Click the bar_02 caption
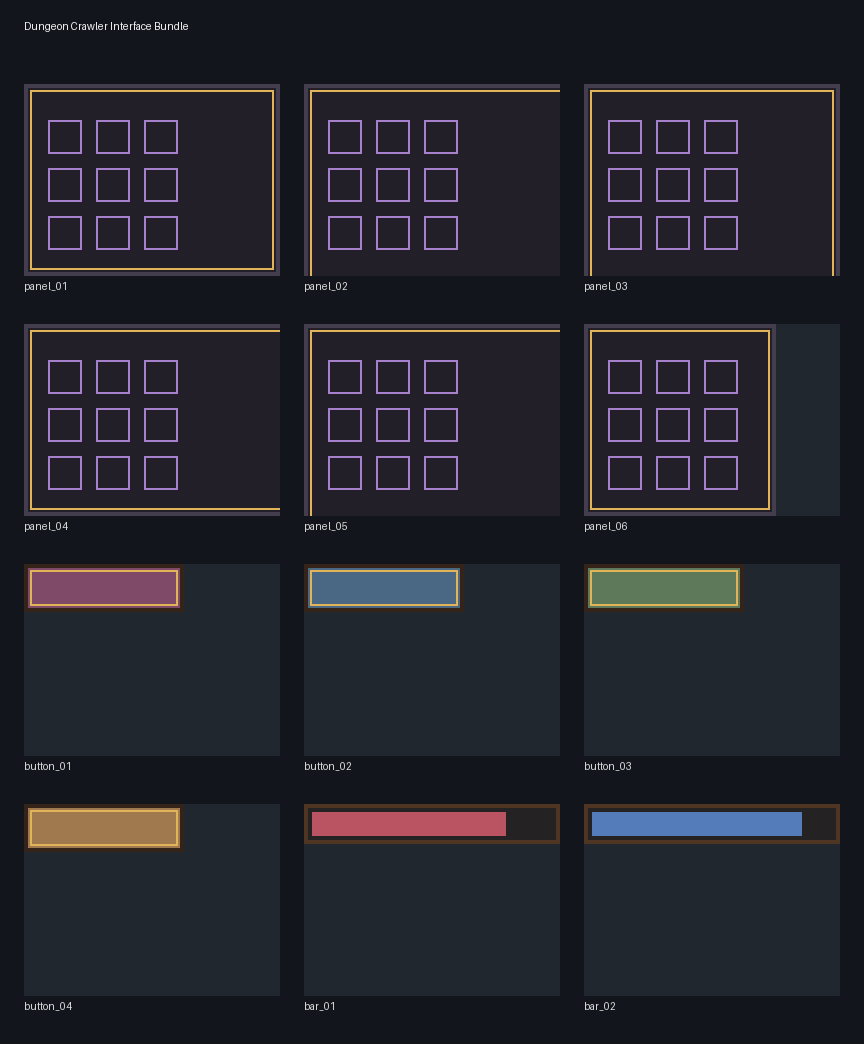This screenshot has height=1044, width=864. coord(600,1006)
